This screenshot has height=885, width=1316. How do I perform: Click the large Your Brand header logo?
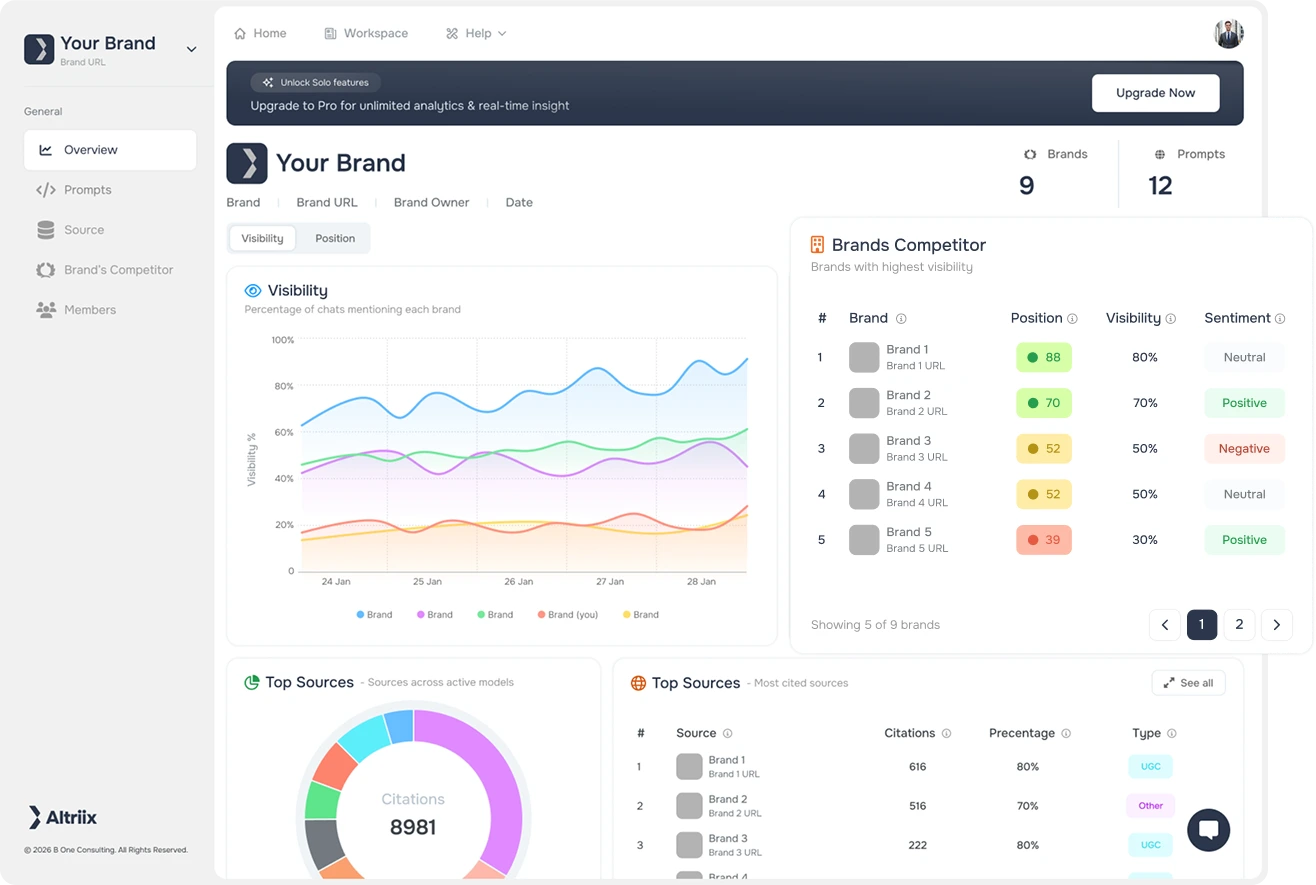point(247,163)
